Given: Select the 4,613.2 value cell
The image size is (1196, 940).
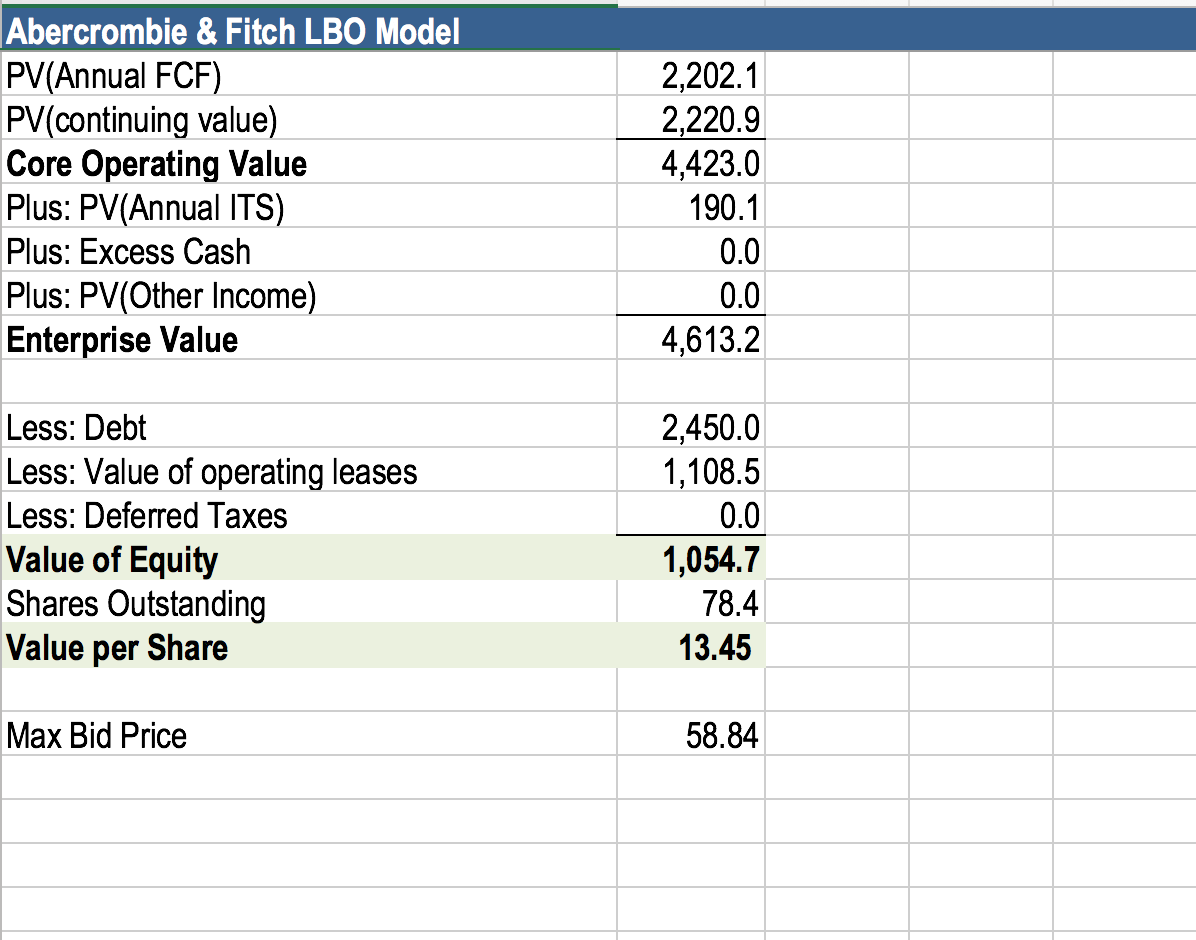Looking at the screenshot, I should click(x=690, y=338).
